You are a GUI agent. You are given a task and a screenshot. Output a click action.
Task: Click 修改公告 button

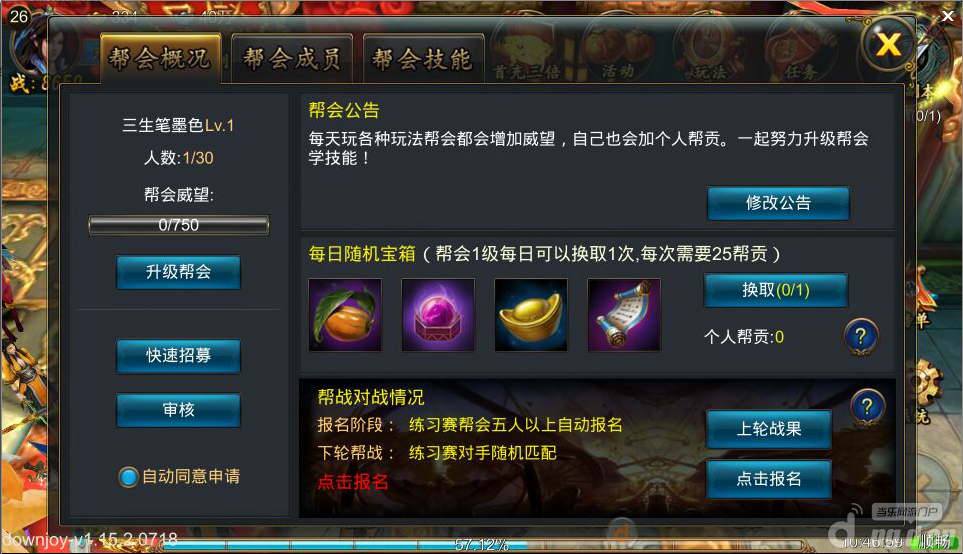(x=778, y=203)
